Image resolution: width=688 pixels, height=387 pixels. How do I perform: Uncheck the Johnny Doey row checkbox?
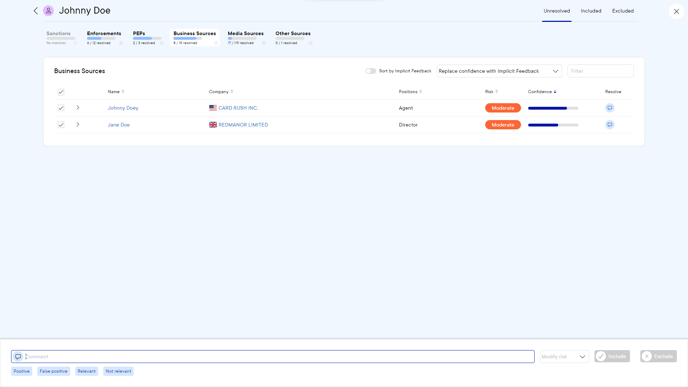pos(61,108)
